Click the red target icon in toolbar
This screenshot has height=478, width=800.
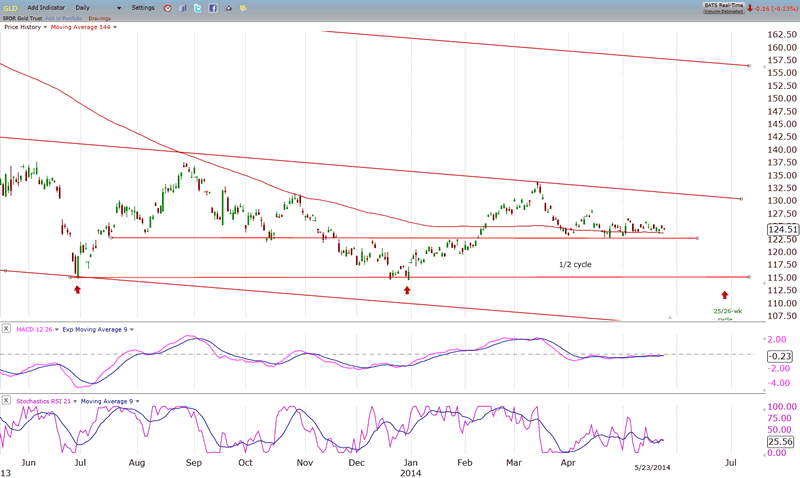click(167, 8)
